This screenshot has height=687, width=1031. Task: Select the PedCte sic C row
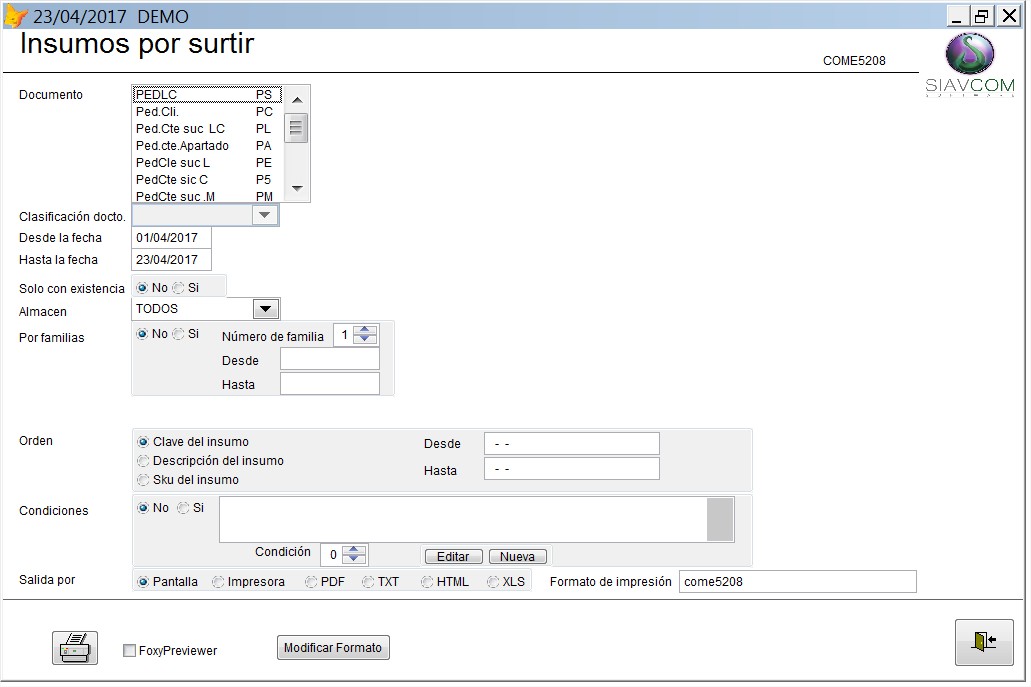coord(207,180)
